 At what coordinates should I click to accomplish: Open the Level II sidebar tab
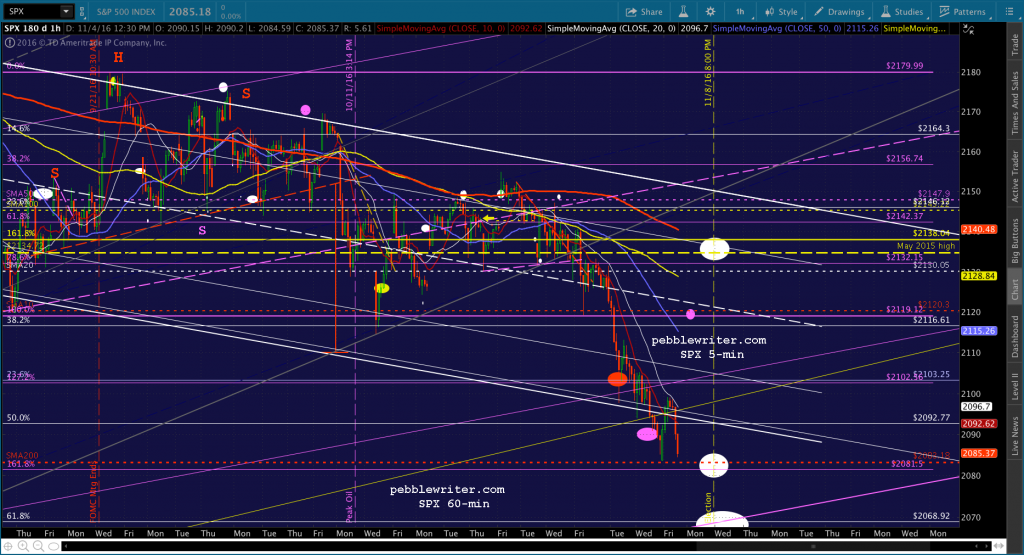1016,387
